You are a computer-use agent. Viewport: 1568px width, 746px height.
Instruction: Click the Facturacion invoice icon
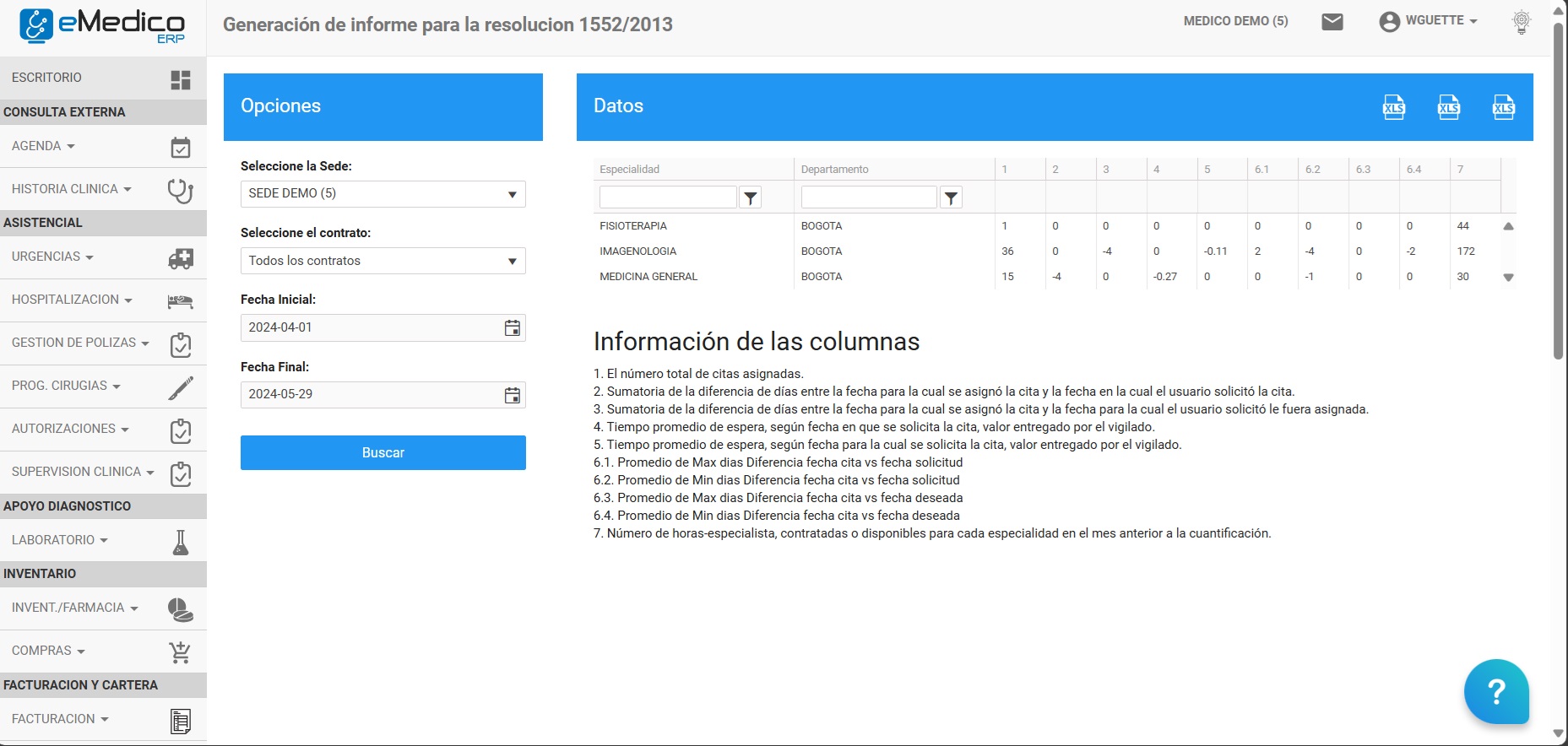tap(181, 721)
